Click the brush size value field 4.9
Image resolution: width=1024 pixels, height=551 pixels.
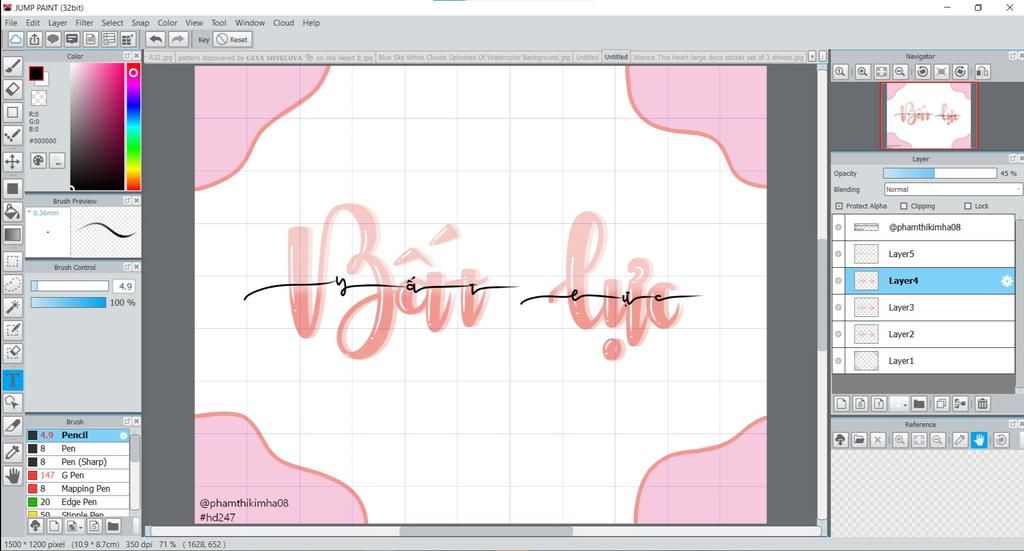tap(125, 286)
